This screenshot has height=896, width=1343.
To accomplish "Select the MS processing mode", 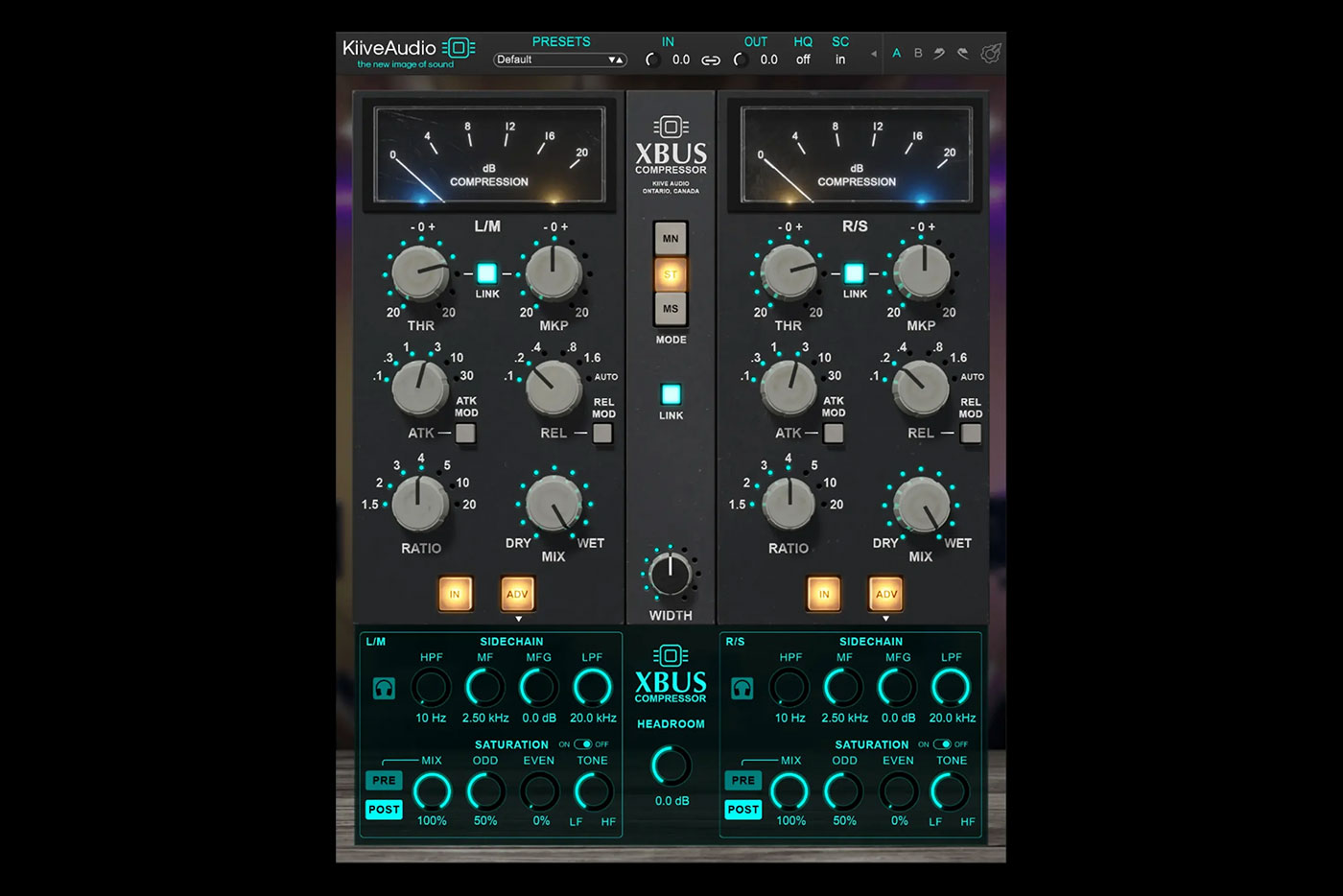I will coord(670,308).
